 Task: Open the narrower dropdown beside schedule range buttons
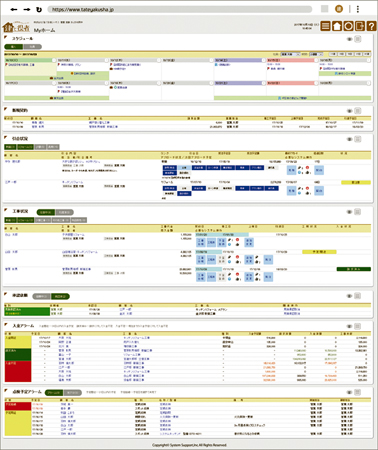[316, 54]
